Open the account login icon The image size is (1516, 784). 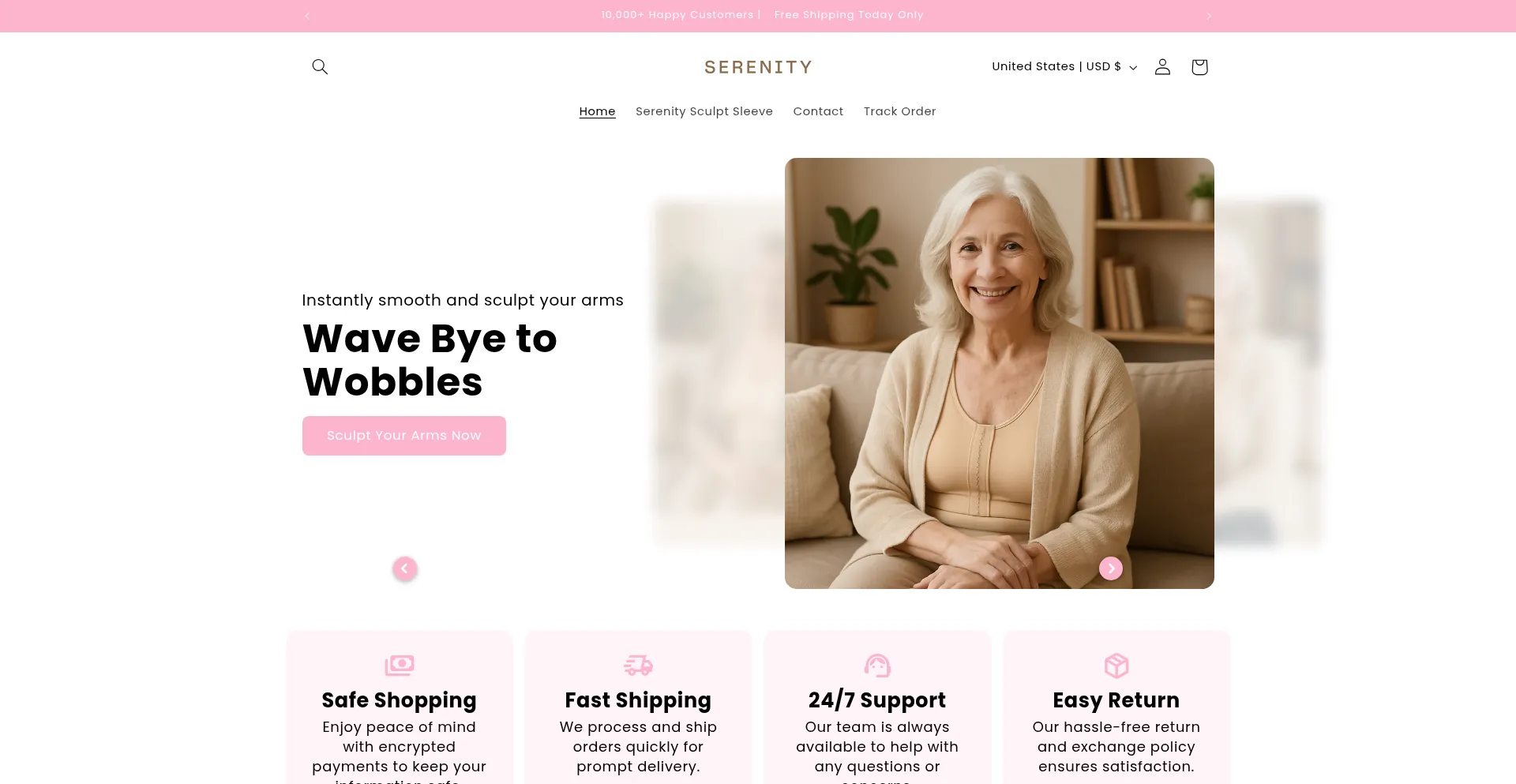[x=1162, y=67]
